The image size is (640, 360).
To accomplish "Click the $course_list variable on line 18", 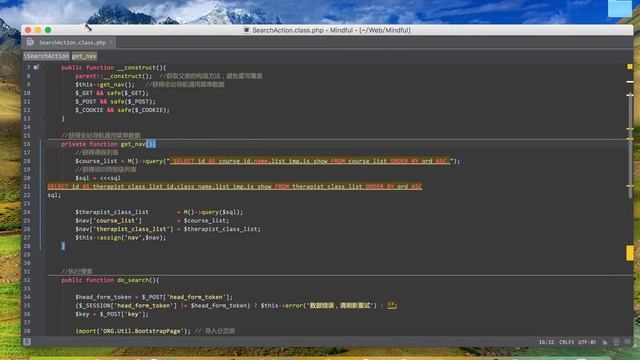I will (96, 161).
